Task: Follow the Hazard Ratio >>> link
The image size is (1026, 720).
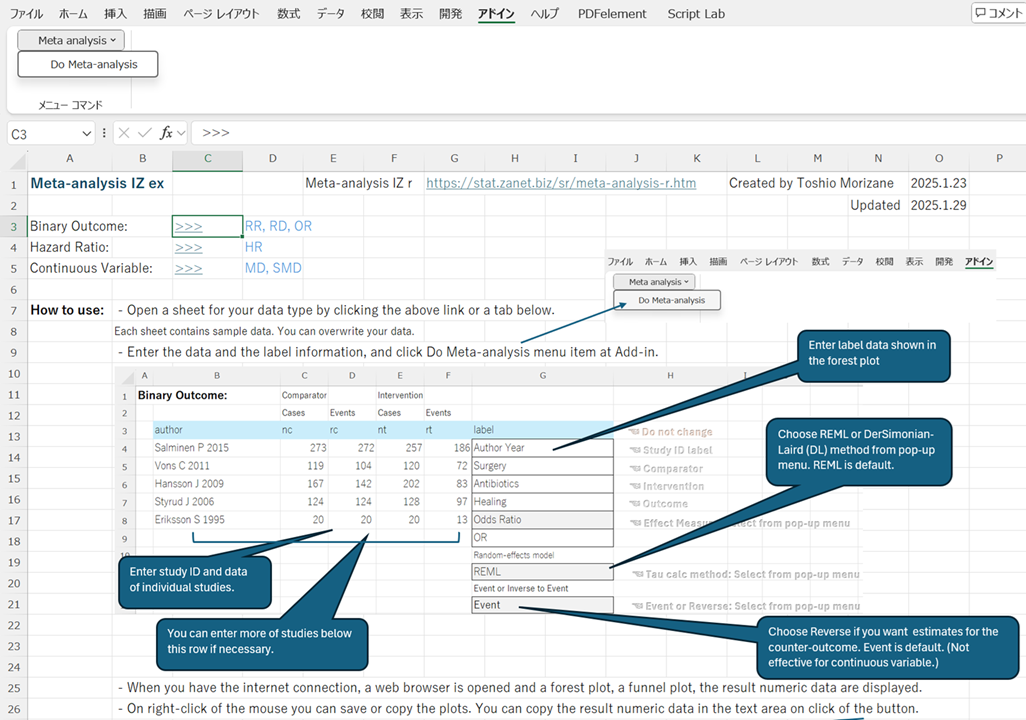Action: (x=188, y=247)
